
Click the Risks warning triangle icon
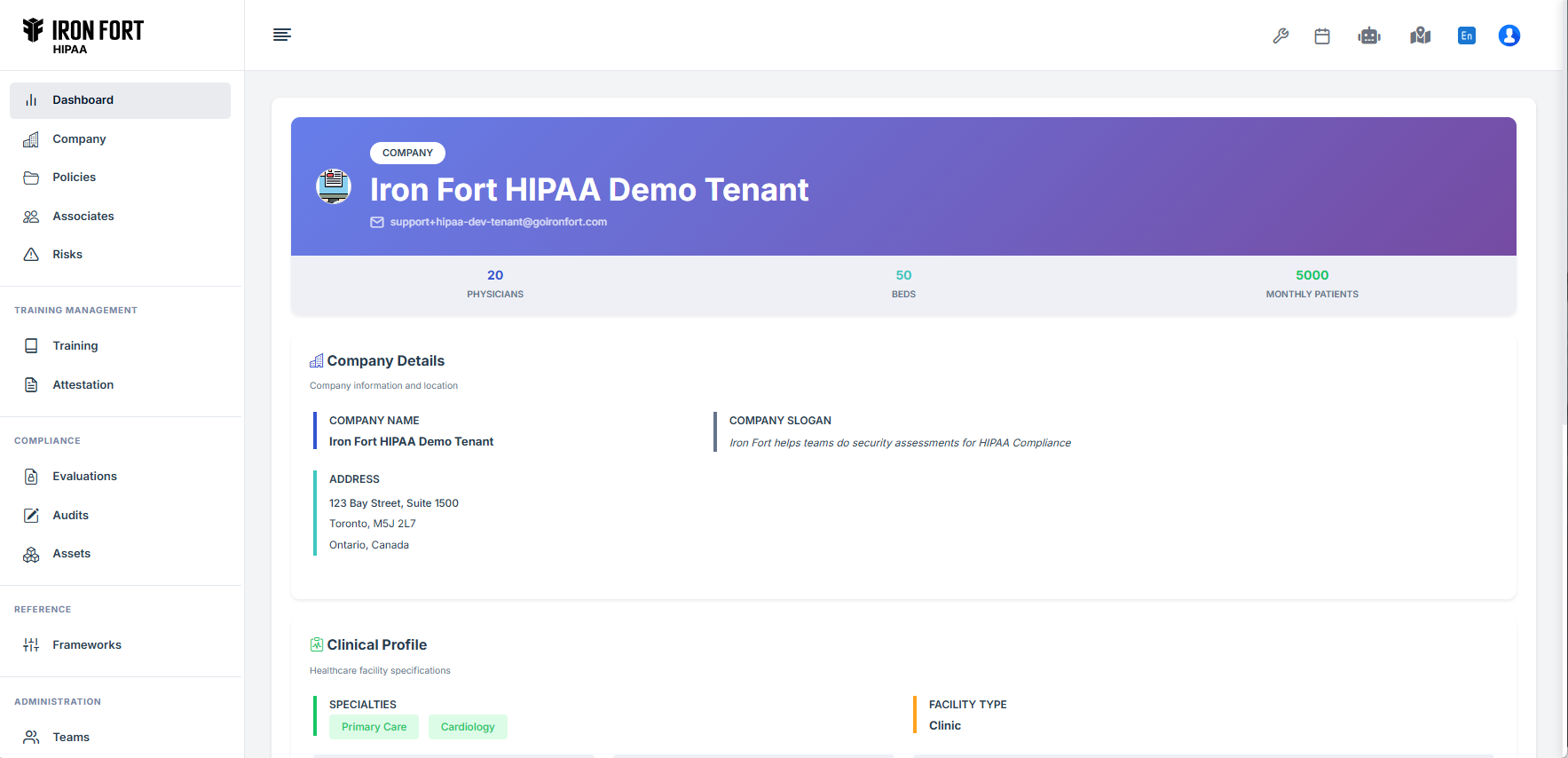coord(31,255)
